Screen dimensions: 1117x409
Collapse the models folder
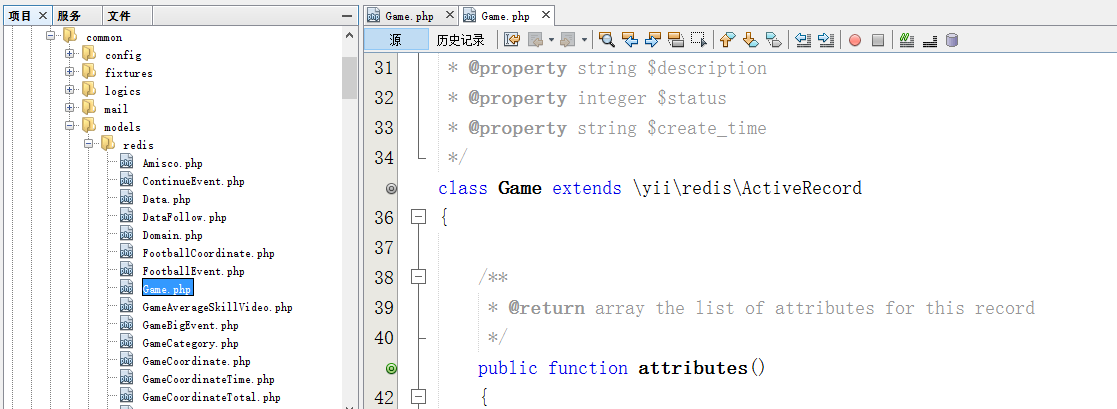click(x=69, y=125)
